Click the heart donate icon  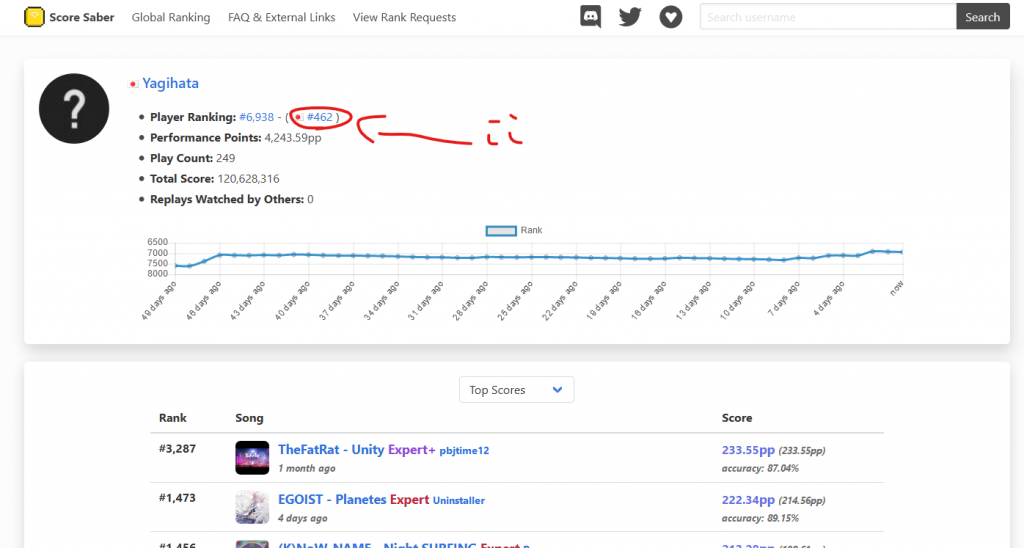pyautogui.click(x=671, y=17)
